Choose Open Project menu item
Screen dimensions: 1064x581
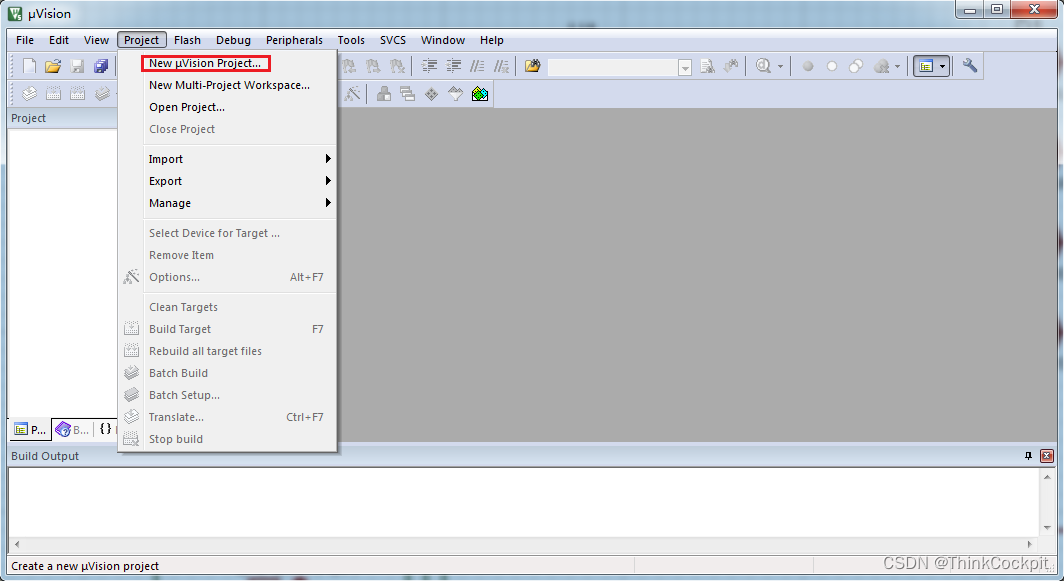click(x=187, y=107)
